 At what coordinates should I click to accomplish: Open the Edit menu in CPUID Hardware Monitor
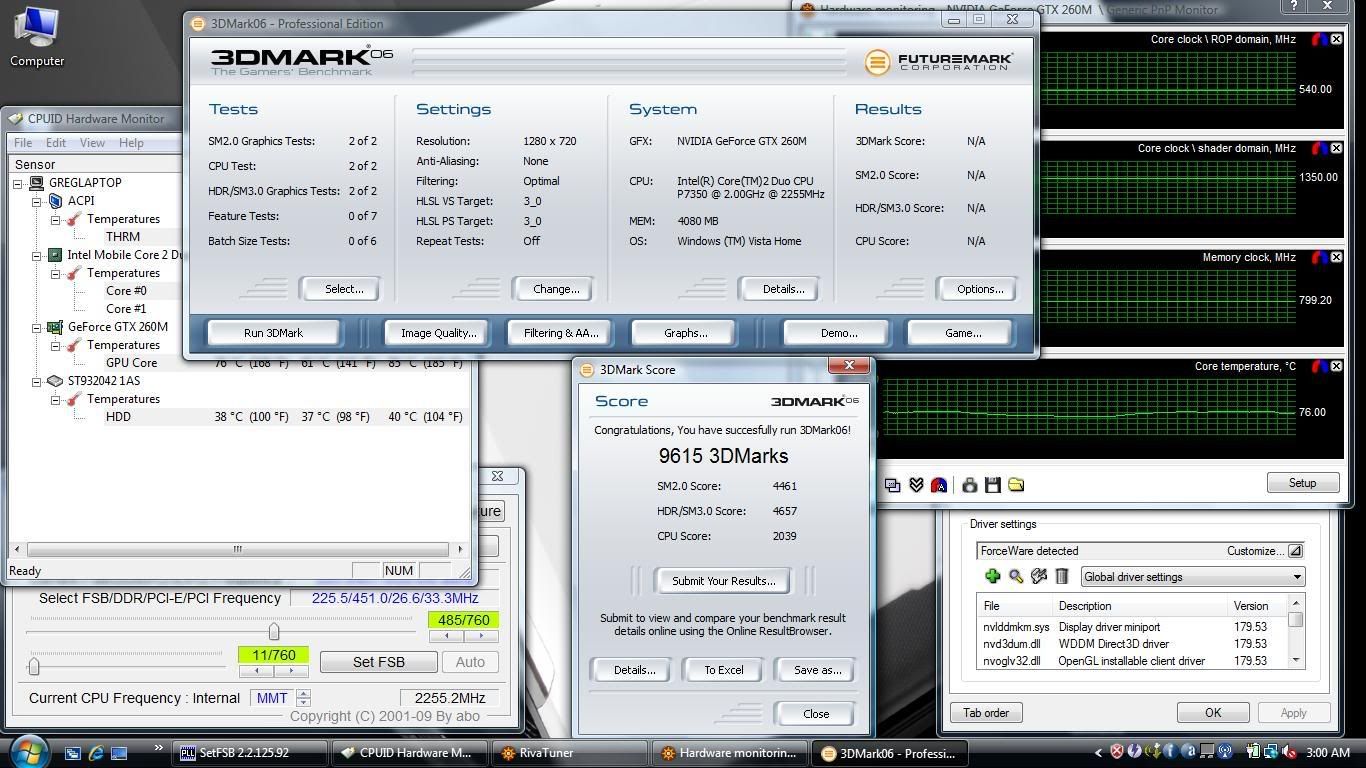(56, 143)
